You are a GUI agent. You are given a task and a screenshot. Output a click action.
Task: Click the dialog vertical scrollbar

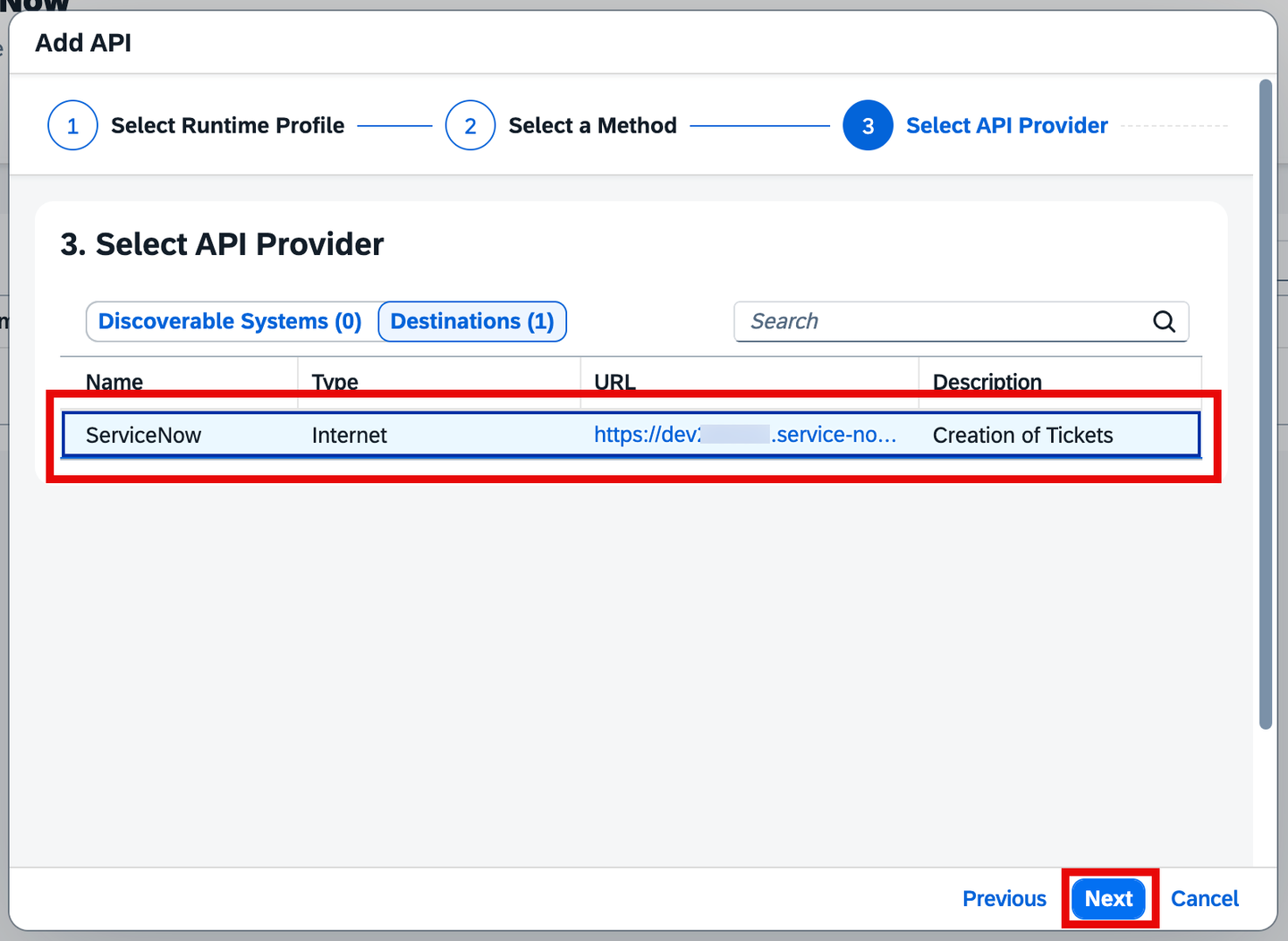(x=1266, y=404)
